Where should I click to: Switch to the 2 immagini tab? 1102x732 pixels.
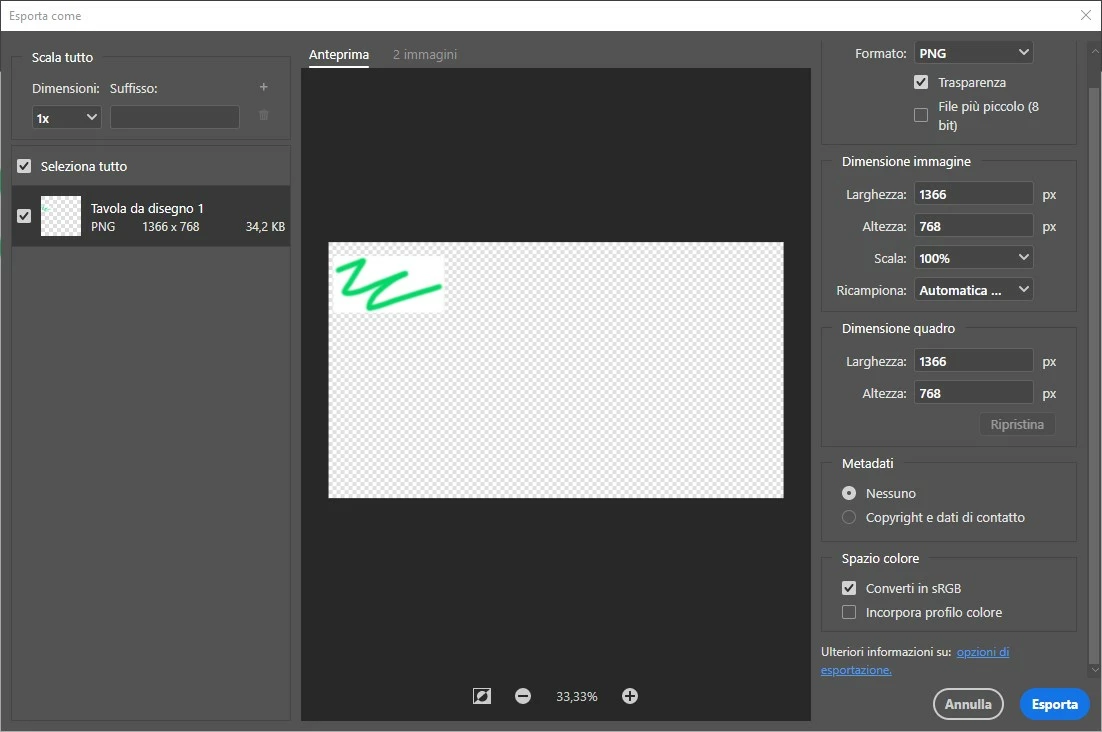[424, 55]
